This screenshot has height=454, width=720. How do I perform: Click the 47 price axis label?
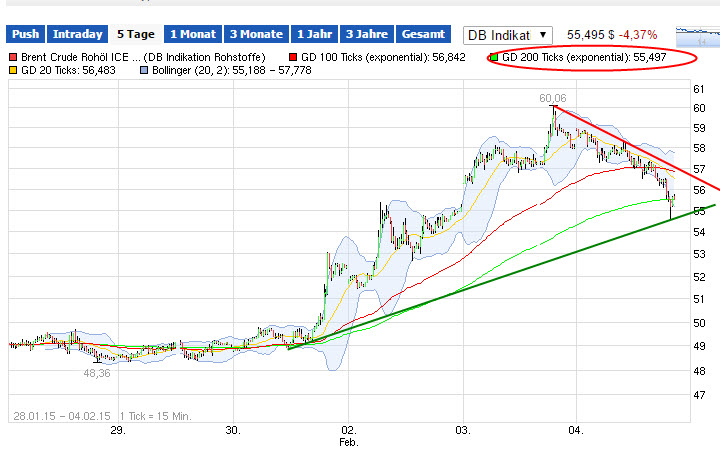pos(699,395)
